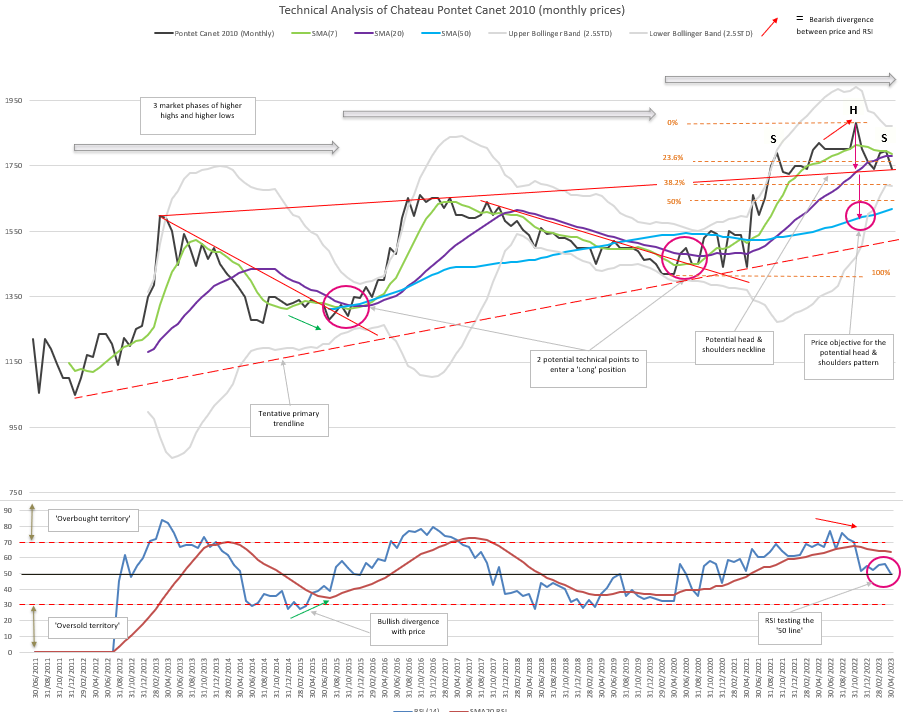903x712 pixels.
Task: Click the 38.2% Fibonacci level label
Action: point(674,183)
